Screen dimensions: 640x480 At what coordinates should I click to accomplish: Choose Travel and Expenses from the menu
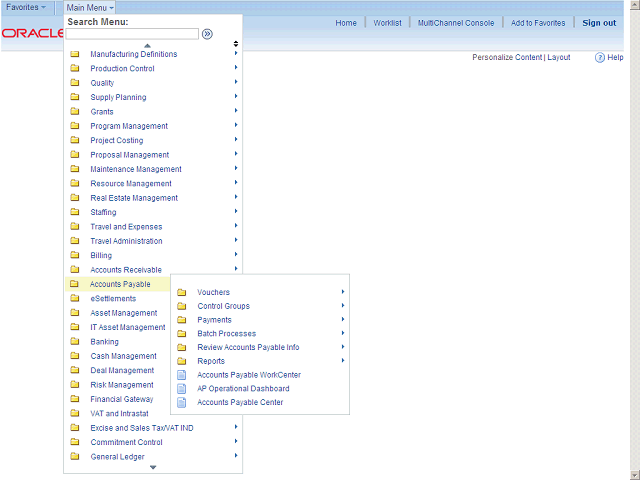coord(126,227)
